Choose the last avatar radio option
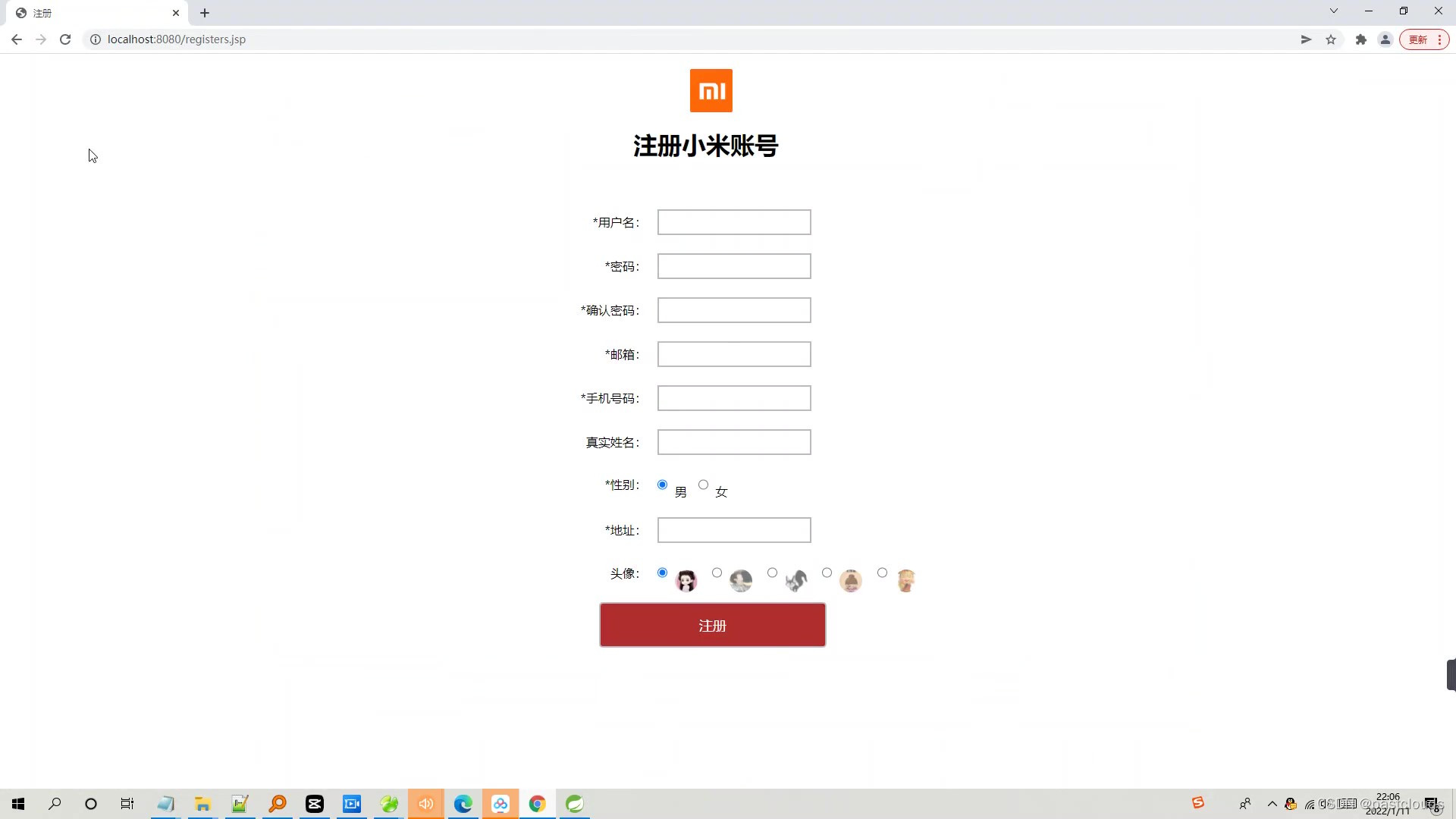The height and width of the screenshot is (819, 1456). point(882,573)
